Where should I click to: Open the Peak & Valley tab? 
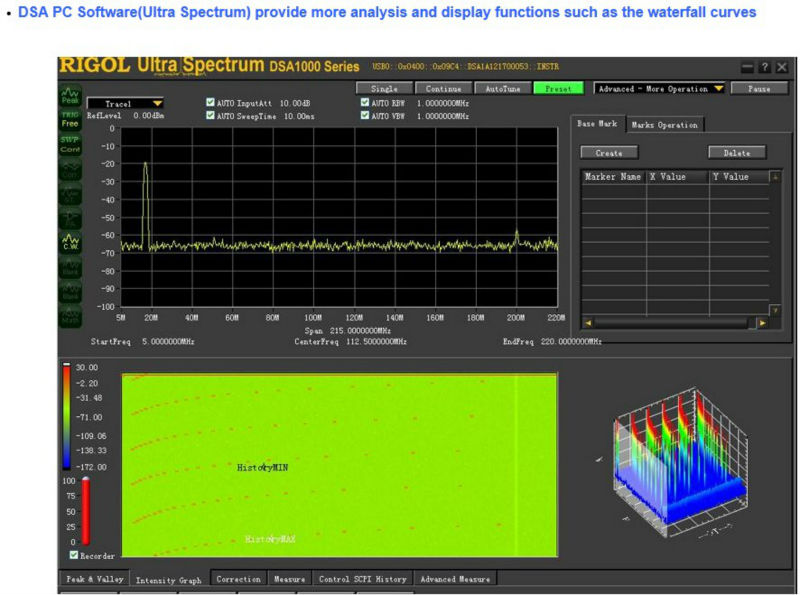tap(95, 579)
